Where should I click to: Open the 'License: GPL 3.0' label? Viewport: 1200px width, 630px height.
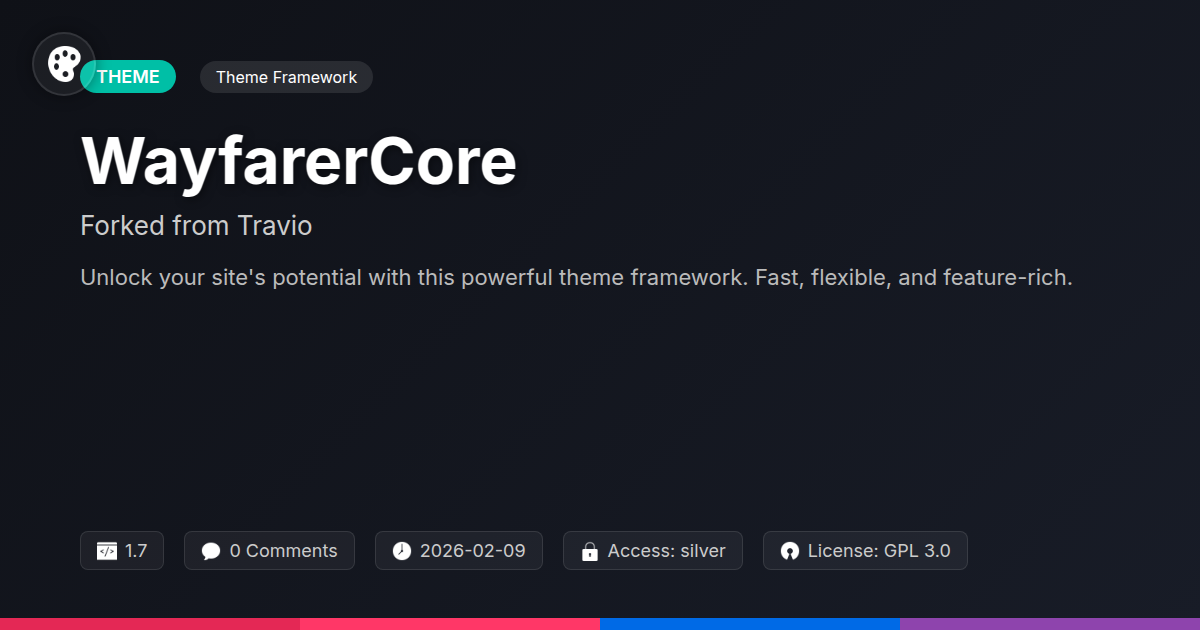(879, 551)
